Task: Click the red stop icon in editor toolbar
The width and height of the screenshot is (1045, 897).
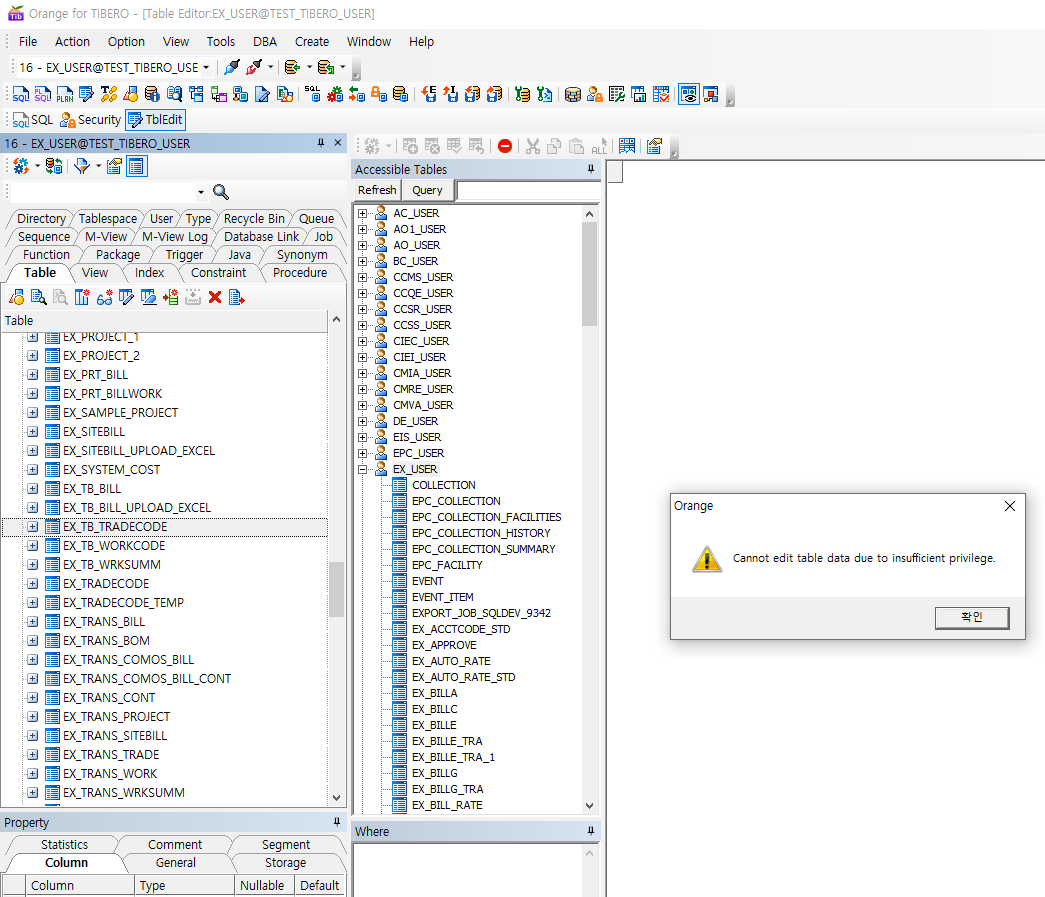Action: 505,146
